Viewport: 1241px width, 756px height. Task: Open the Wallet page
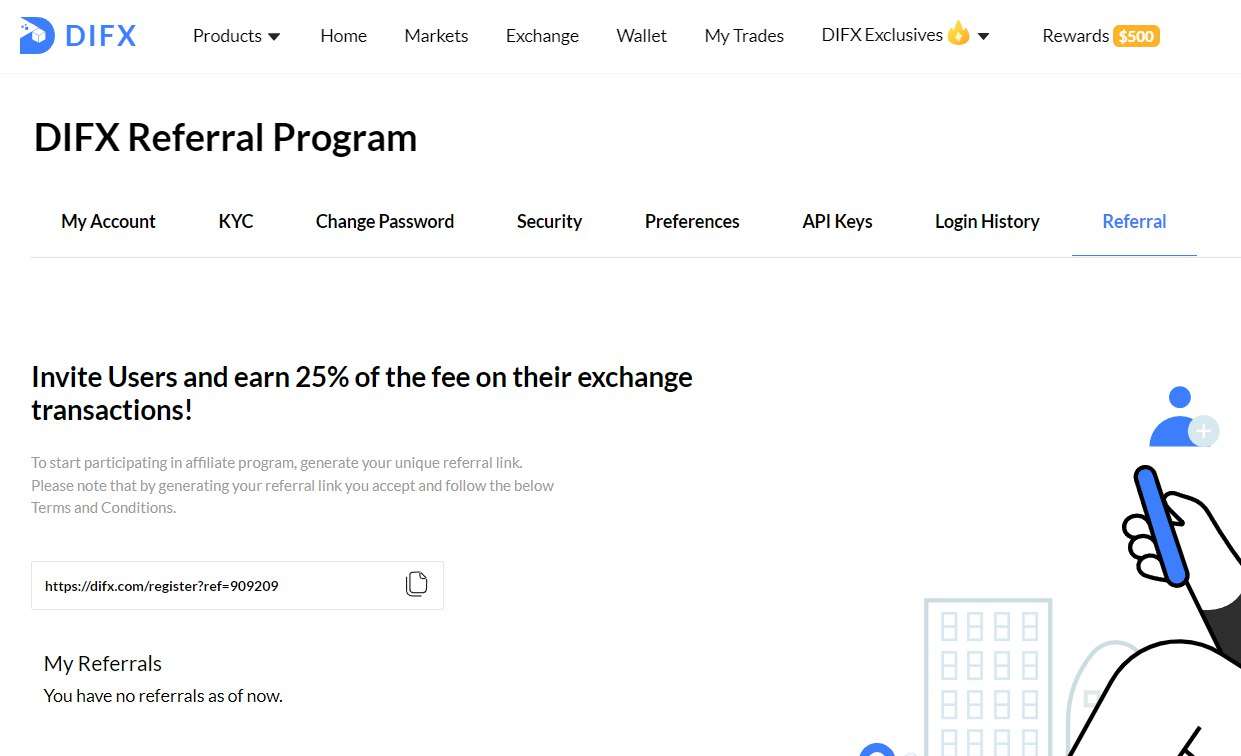point(641,36)
